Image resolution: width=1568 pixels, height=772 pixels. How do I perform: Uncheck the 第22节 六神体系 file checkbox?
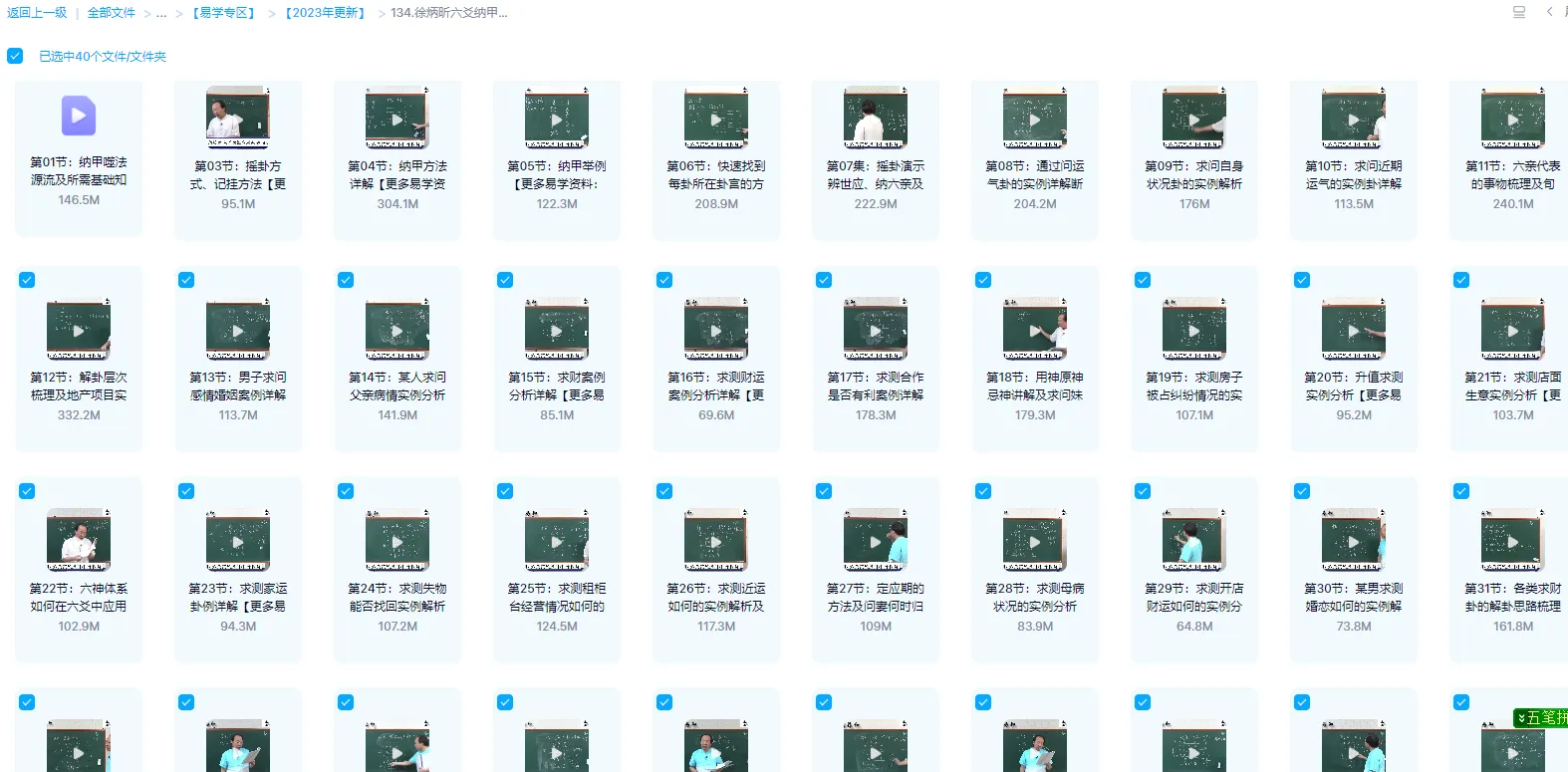pyautogui.click(x=27, y=491)
